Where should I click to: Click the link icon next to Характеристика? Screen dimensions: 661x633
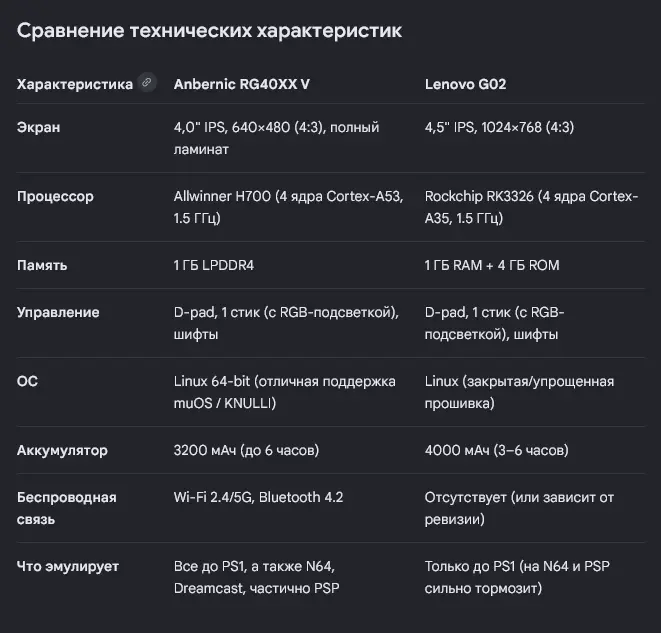pyautogui.click(x=147, y=83)
